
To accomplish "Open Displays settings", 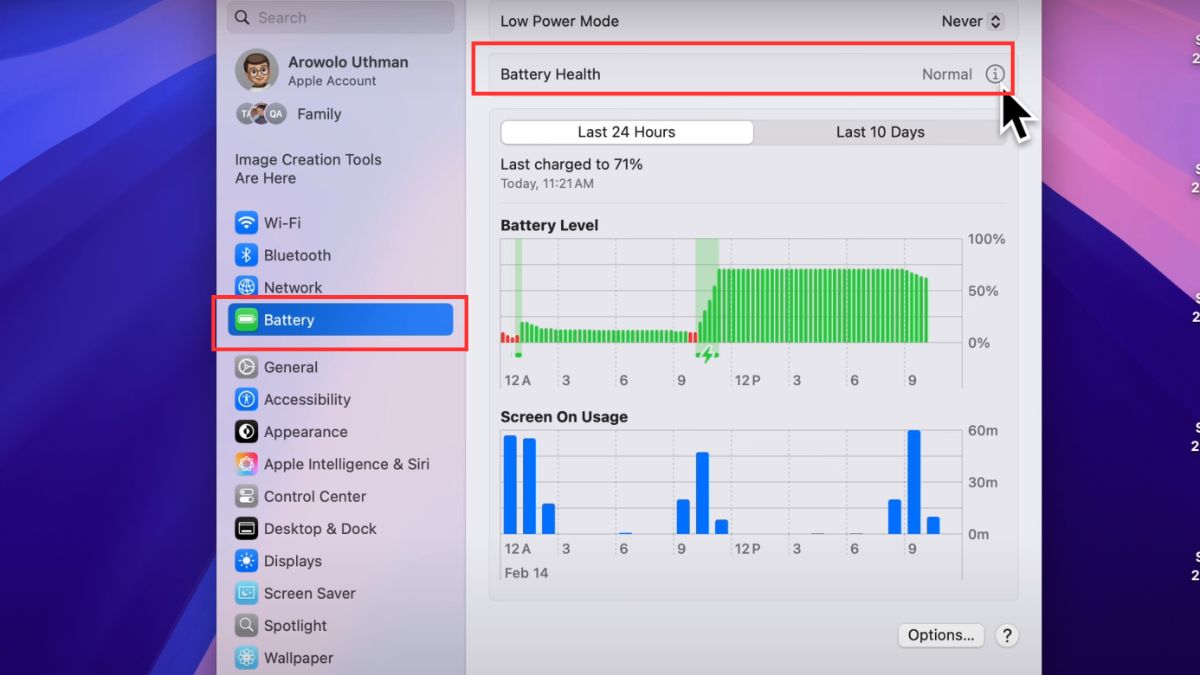I will point(292,561).
